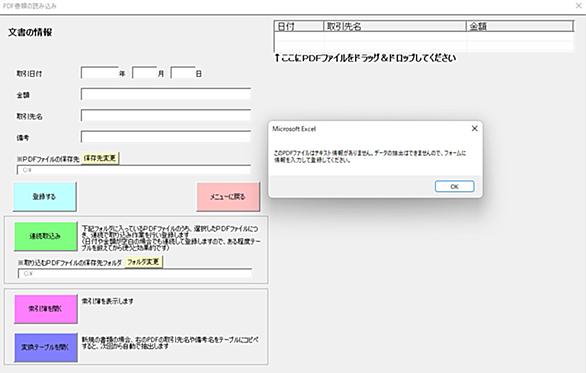Click OK in the Microsoft Excel dialog
This screenshot has width=586, height=373.
pos(454,186)
